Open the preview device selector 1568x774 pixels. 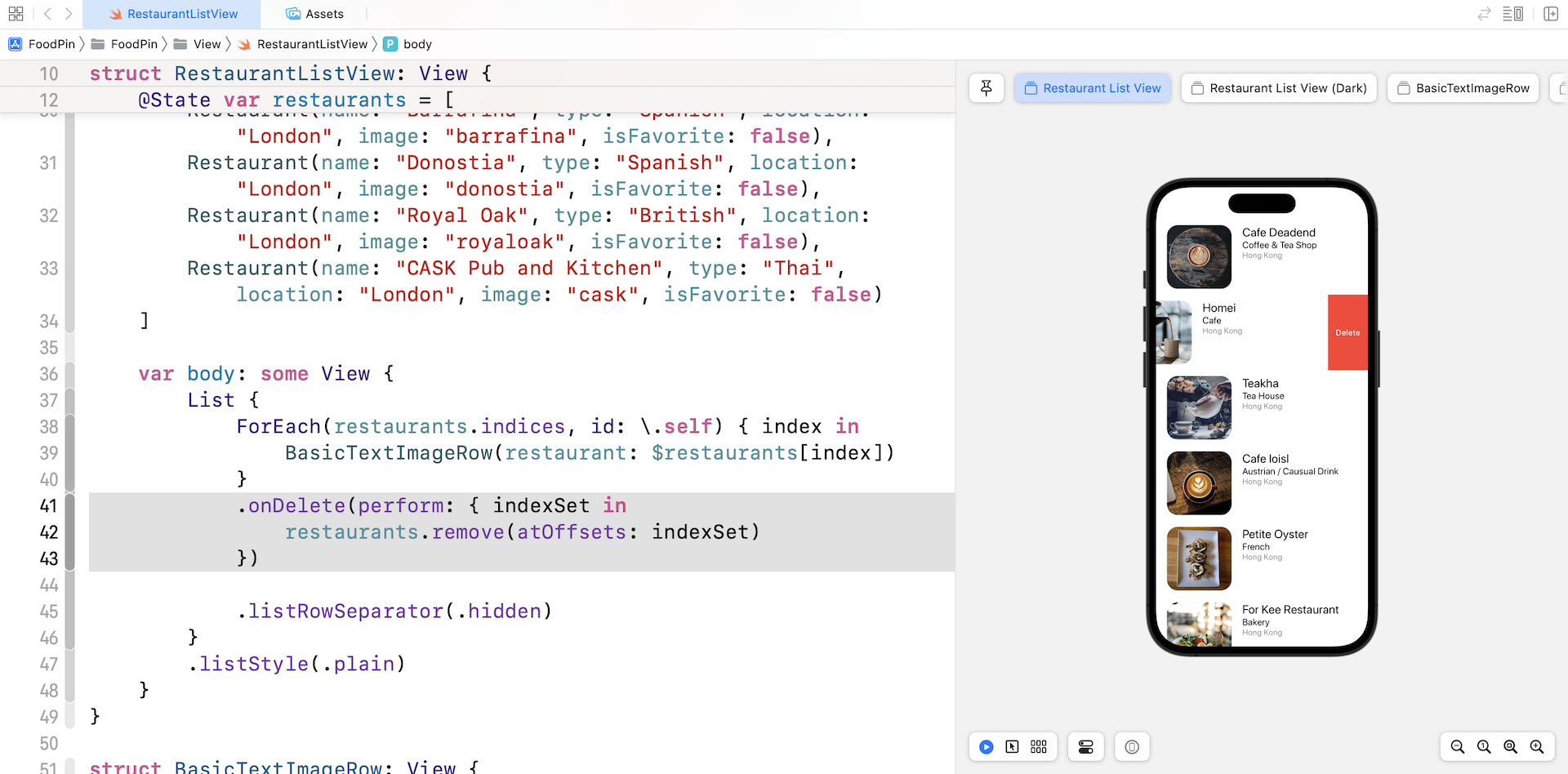(x=1131, y=747)
